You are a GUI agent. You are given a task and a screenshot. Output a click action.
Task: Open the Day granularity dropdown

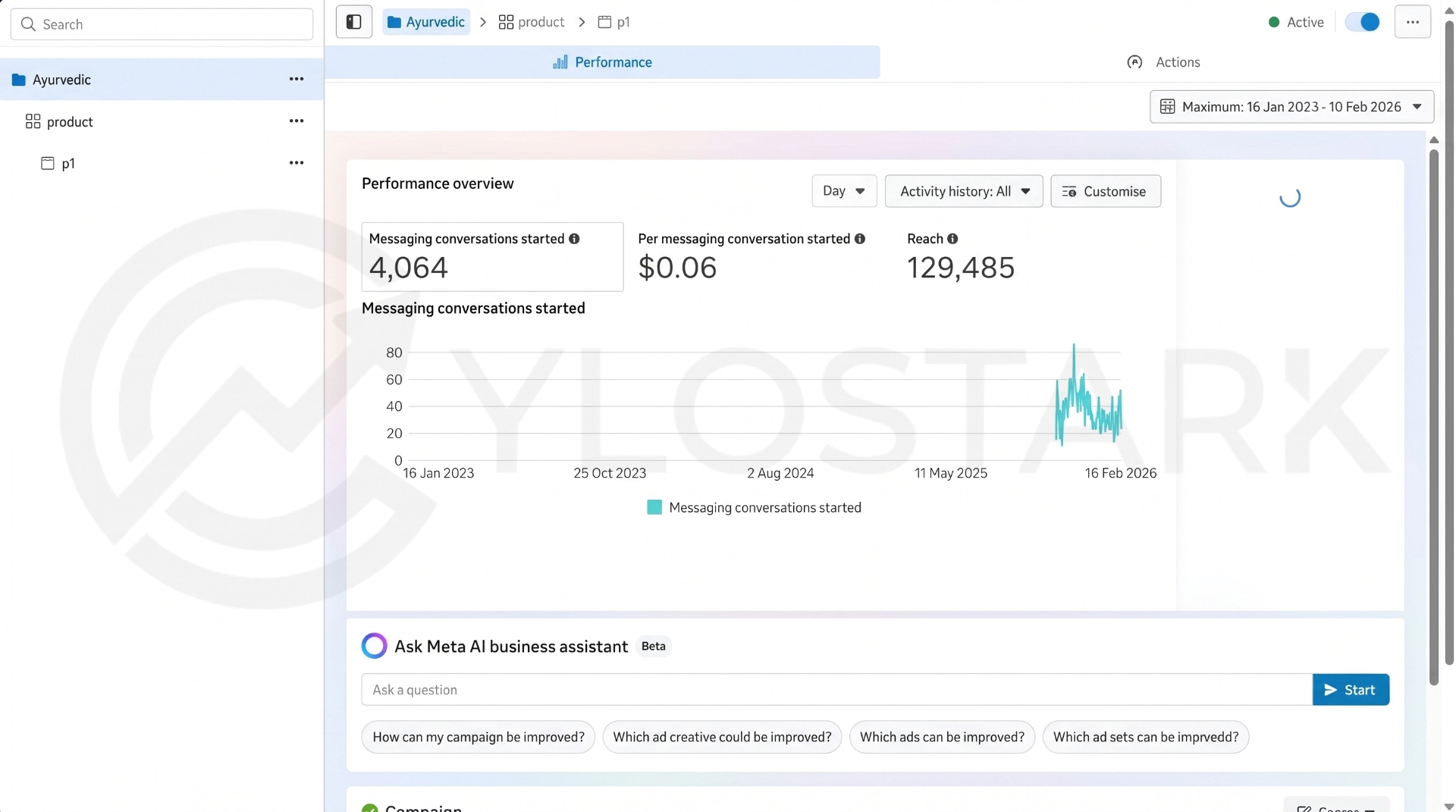pyautogui.click(x=844, y=191)
